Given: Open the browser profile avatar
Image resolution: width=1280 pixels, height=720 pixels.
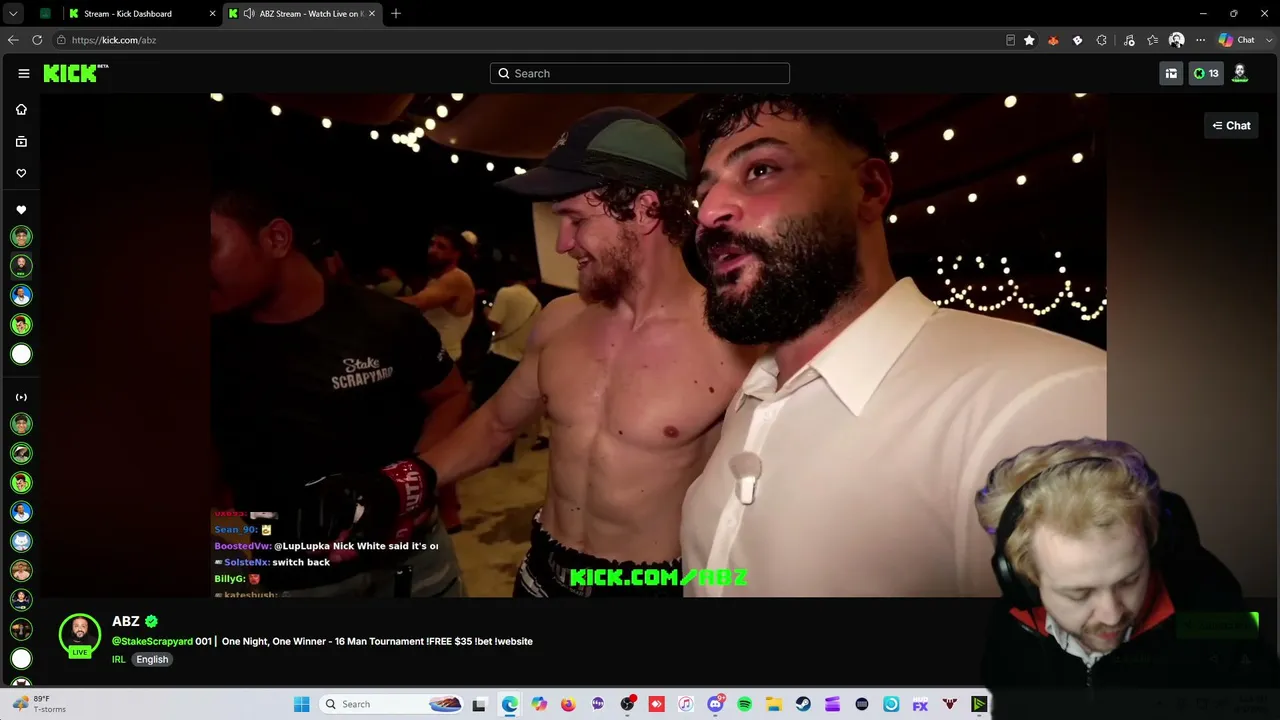Looking at the screenshot, I should (x=1177, y=40).
